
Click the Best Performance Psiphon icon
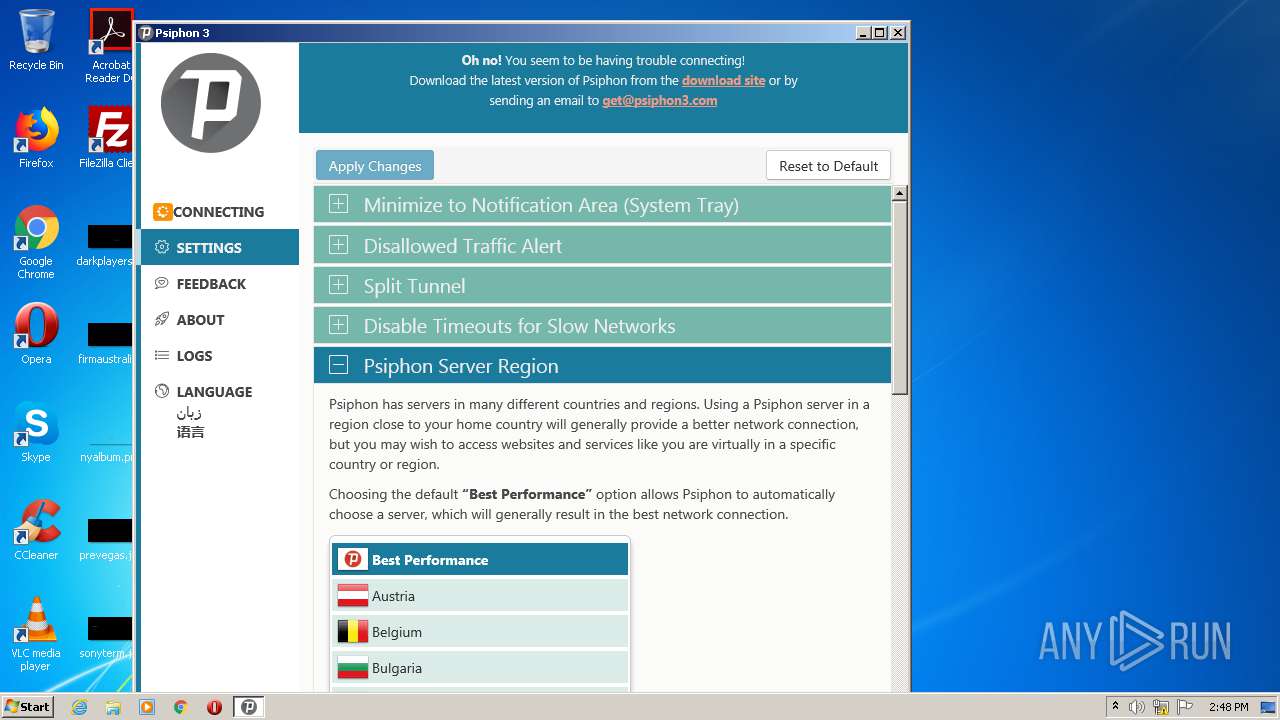(x=352, y=560)
